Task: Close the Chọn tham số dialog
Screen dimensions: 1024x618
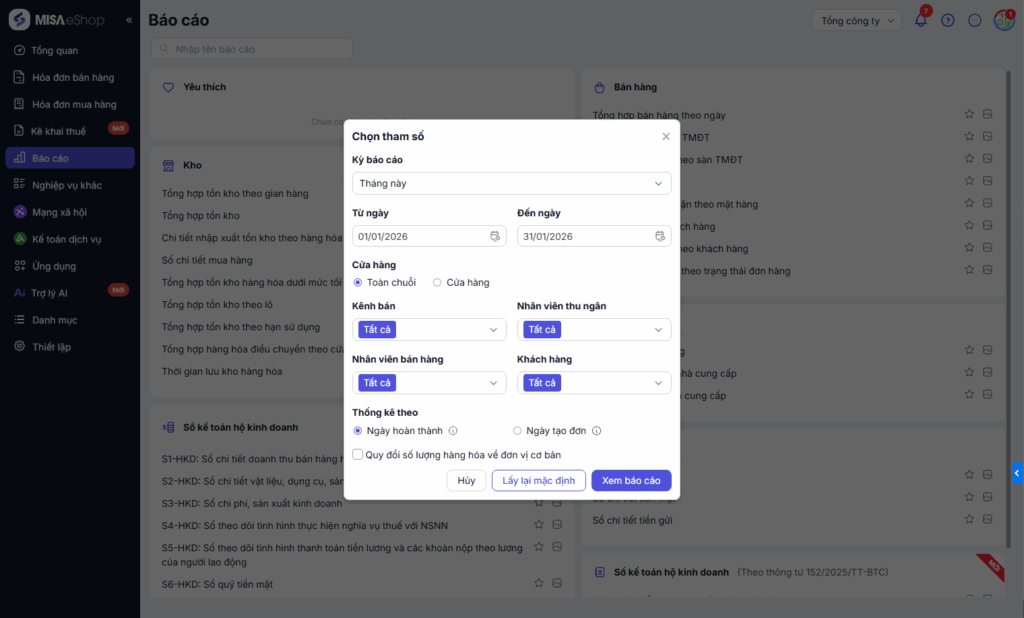Action: (666, 136)
